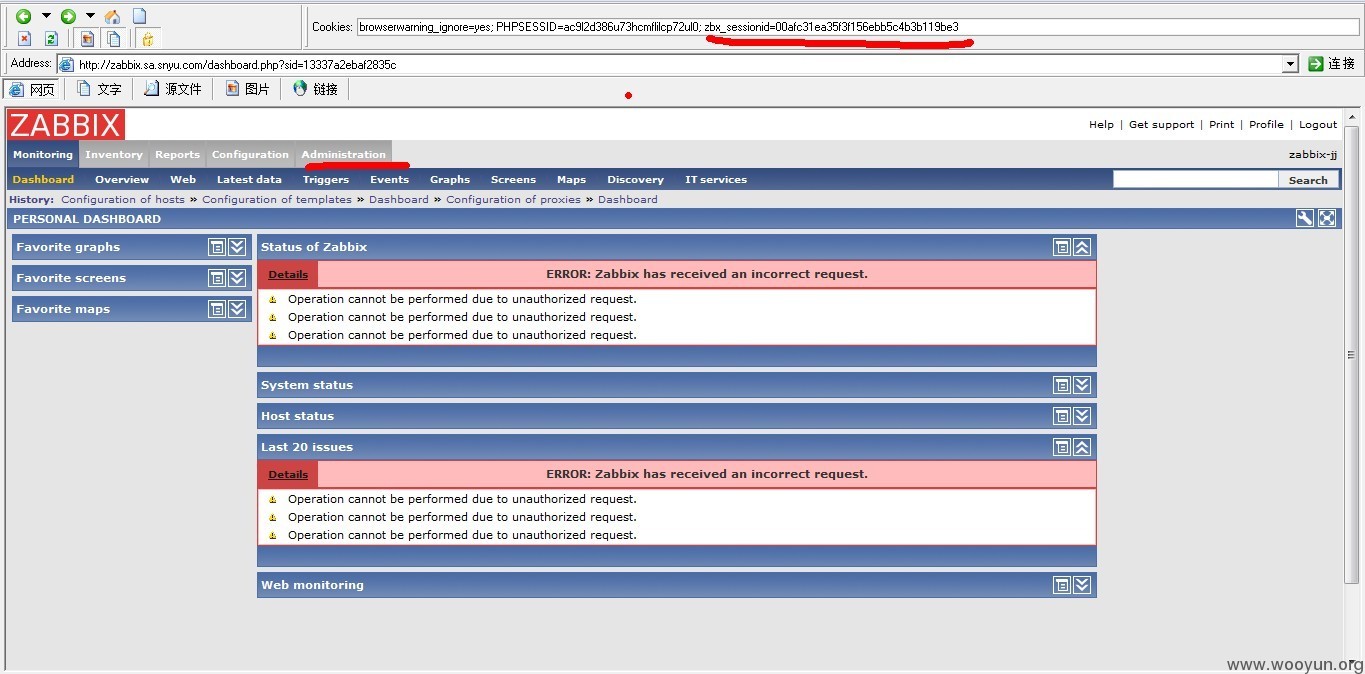Open the Last 20 issues widget menu icon

[1062, 447]
